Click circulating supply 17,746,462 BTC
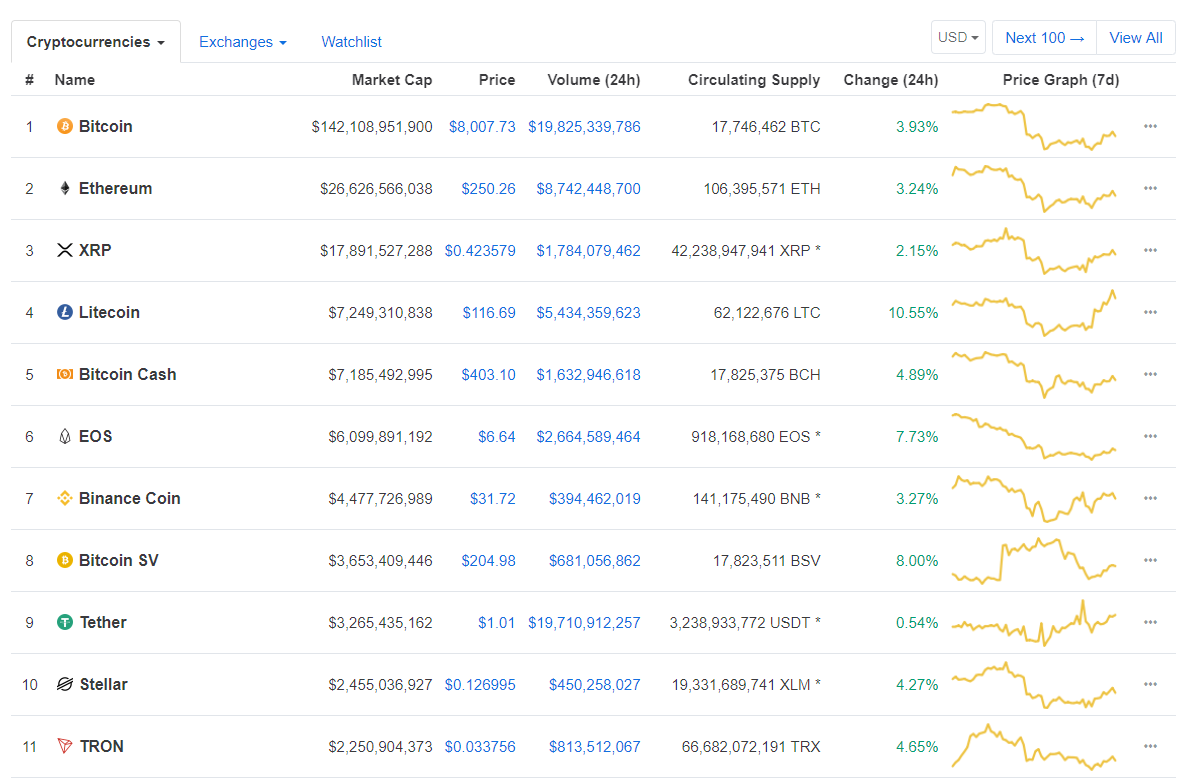The image size is (1185, 781). (x=766, y=127)
